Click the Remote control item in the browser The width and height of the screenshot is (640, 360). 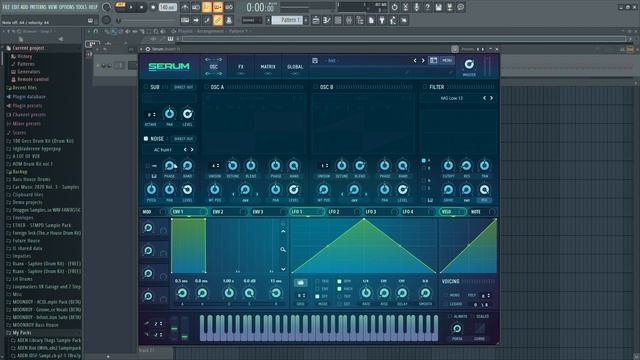[x=33, y=79]
